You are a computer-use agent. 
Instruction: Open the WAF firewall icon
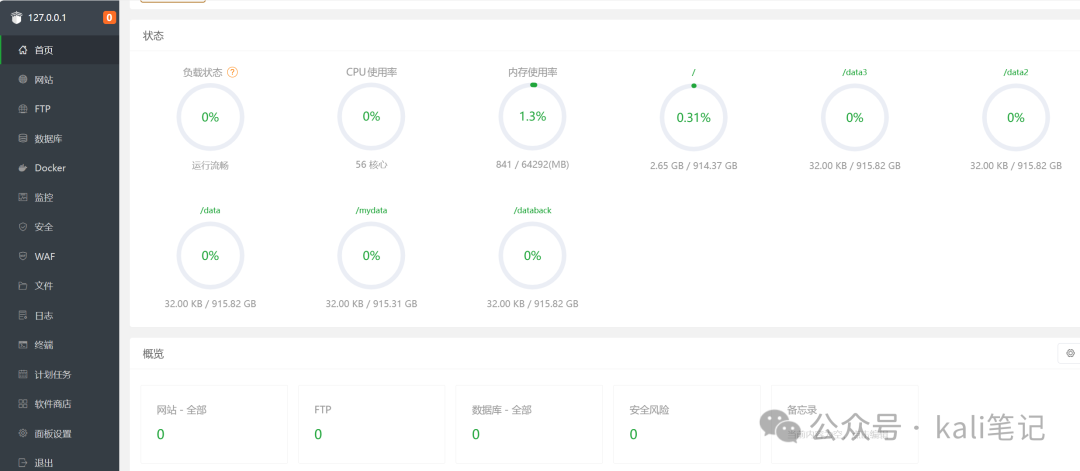[x=23, y=256]
